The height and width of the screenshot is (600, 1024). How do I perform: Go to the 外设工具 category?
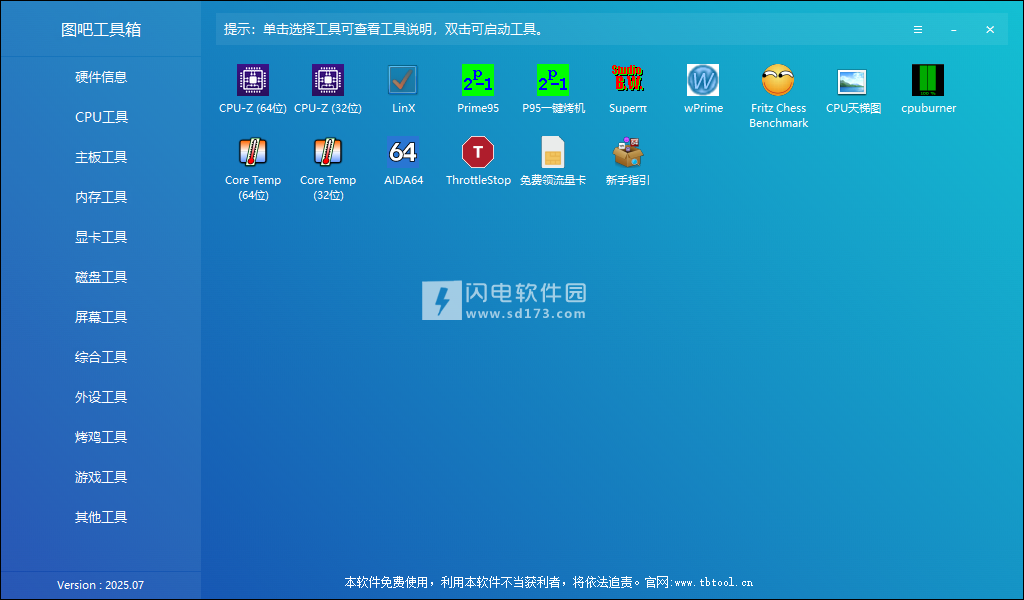click(101, 397)
